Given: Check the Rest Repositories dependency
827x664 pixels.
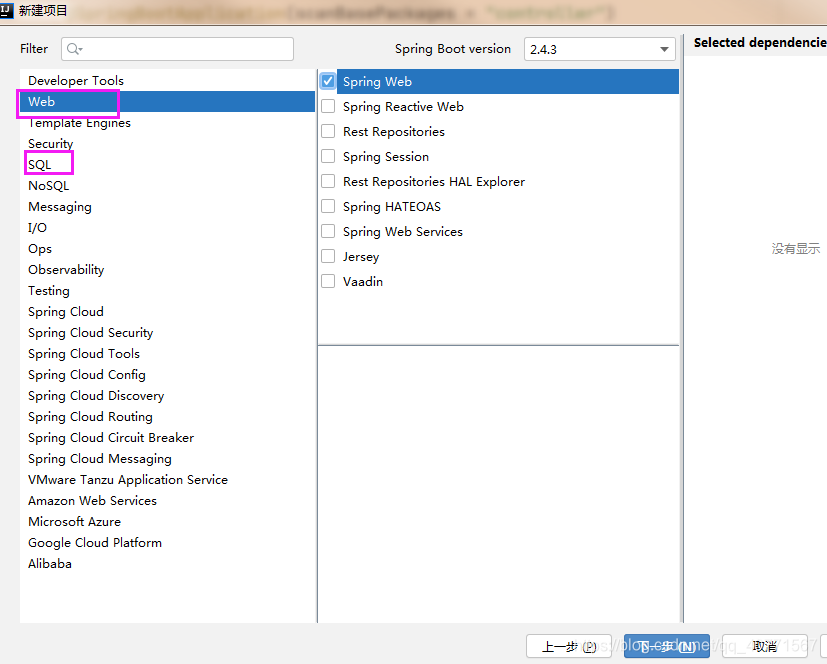Looking at the screenshot, I should pyautogui.click(x=327, y=131).
